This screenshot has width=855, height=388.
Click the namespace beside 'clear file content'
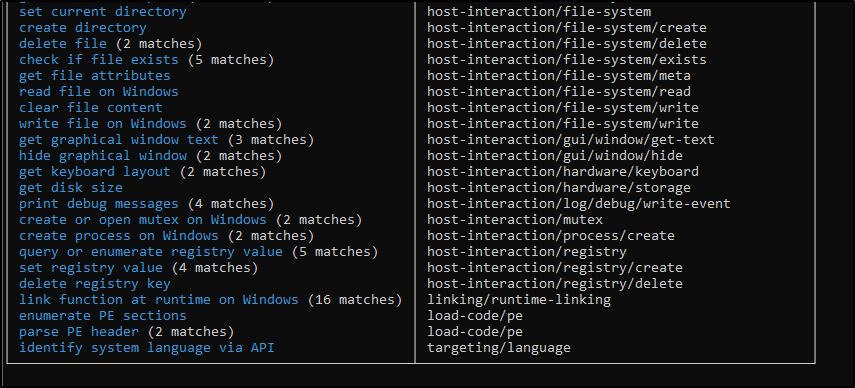click(x=563, y=107)
